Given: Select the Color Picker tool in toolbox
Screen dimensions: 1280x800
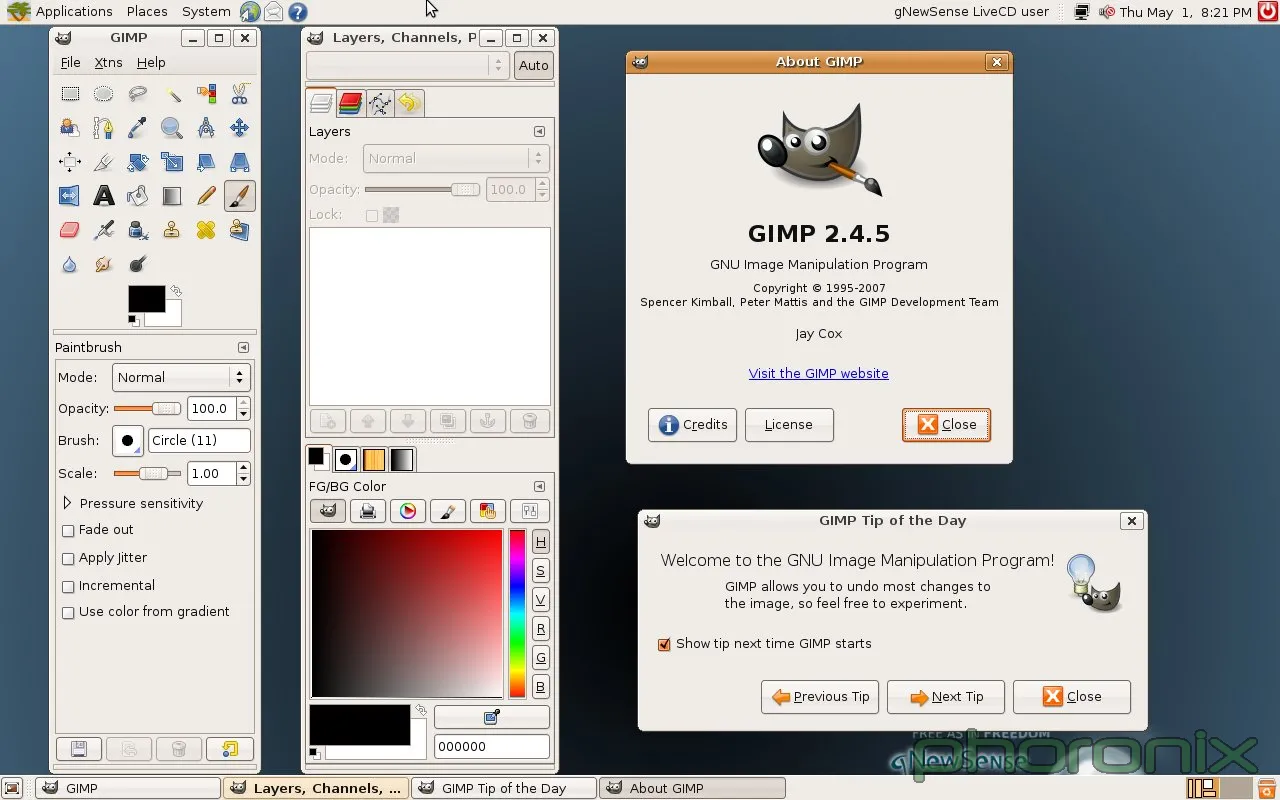Looking at the screenshot, I should (x=138, y=128).
